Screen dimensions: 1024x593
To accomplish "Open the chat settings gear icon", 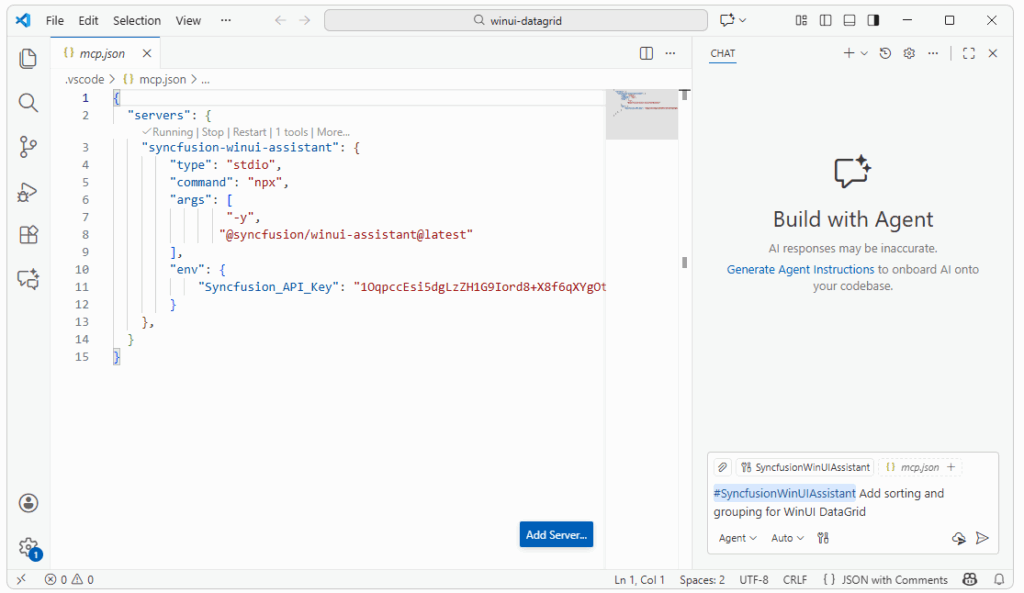I will [908, 53].
